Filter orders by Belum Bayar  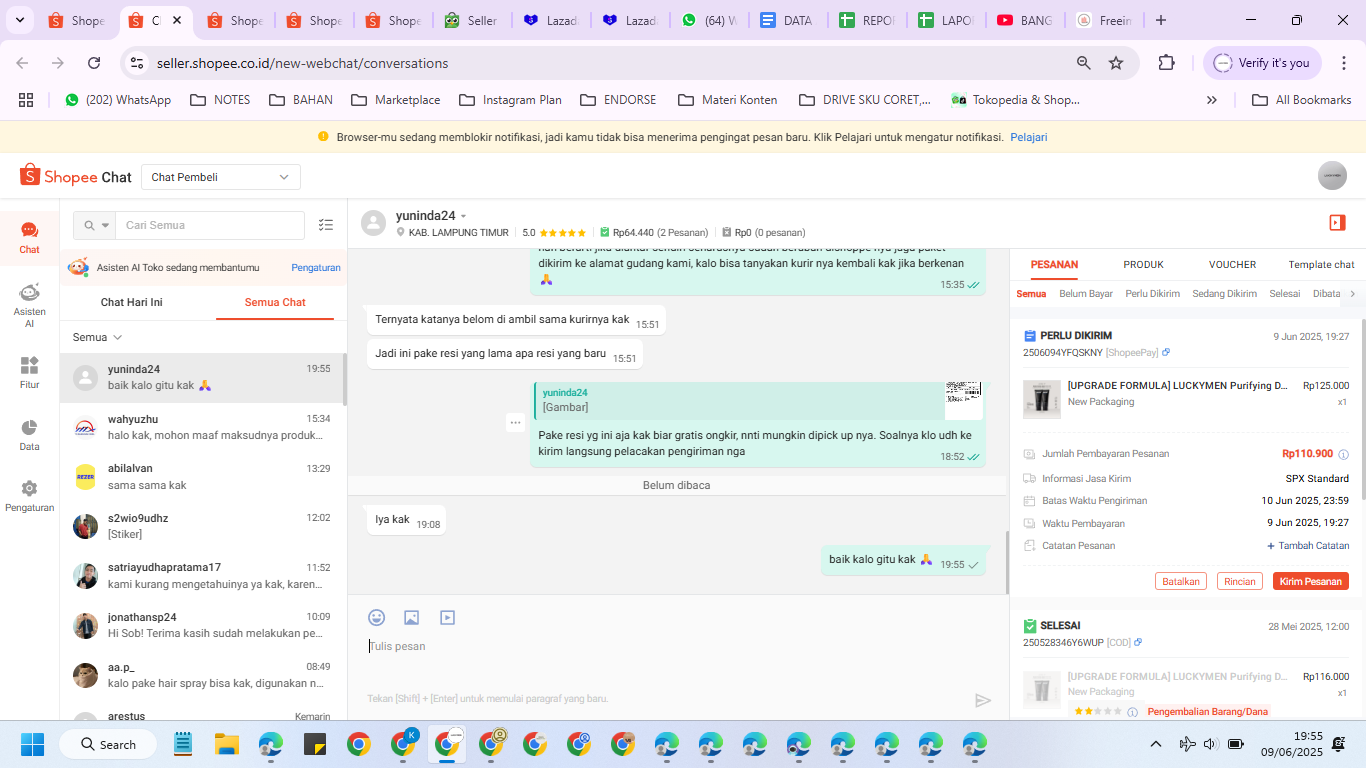pyautogui.click(x=1086, y=294)
